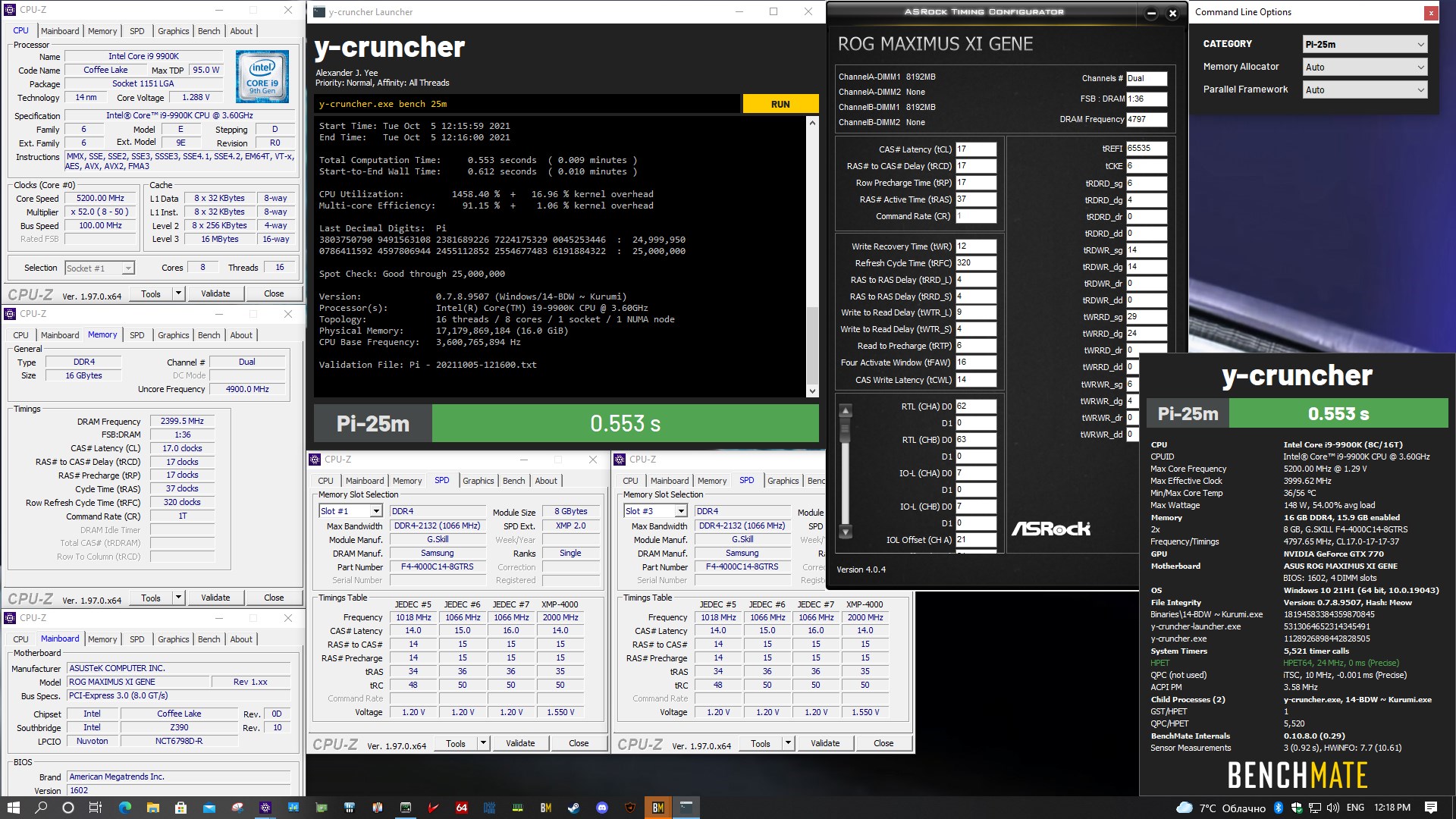Screen dimensions: 1456x819
Task: Switch to orange BenchMate BM taskbar icon
Action: tap(658, 808)
